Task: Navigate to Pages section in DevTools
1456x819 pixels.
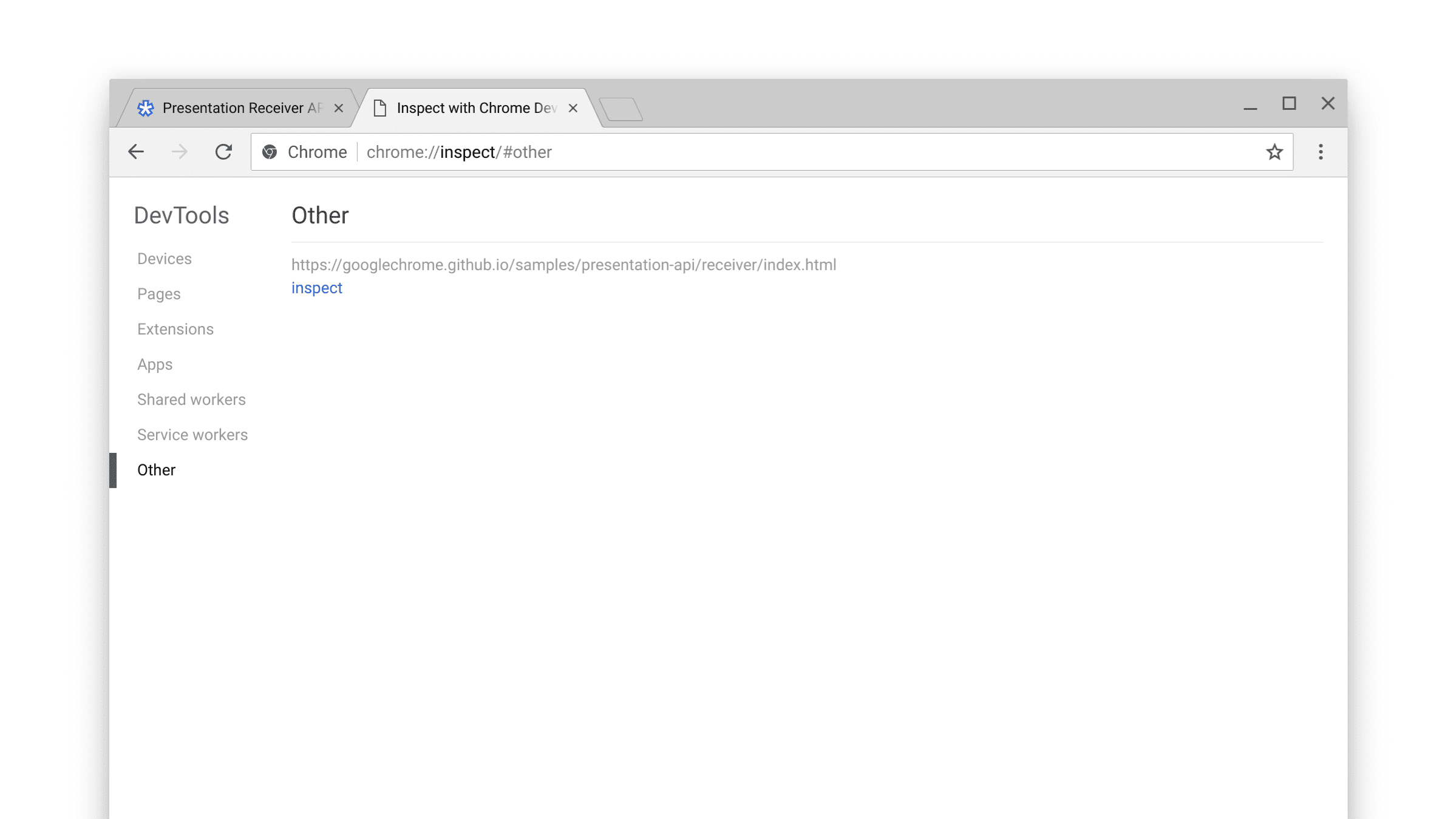Action: pyautogui.click(x=158, y=293)
